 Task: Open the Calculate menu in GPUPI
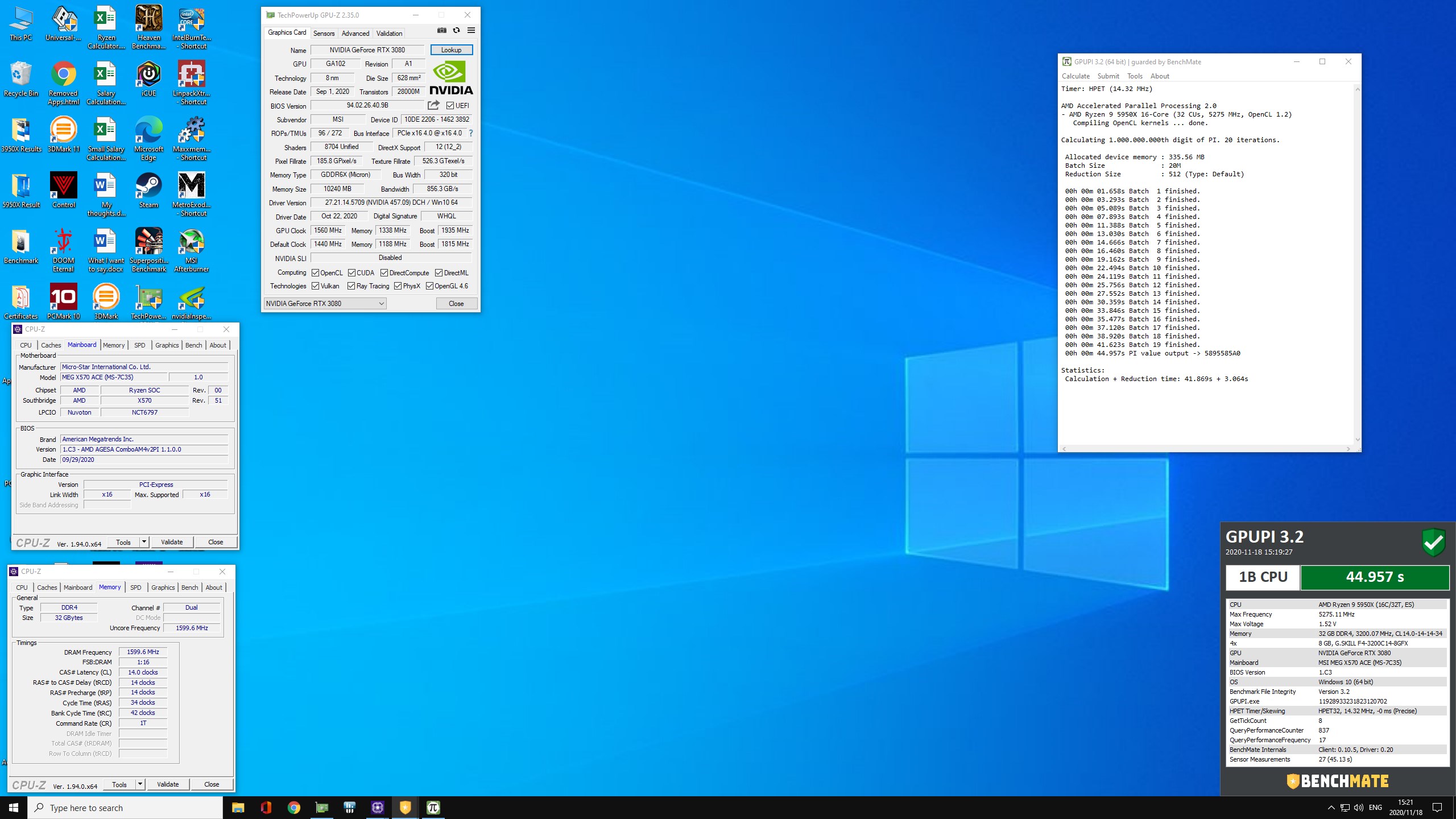[x=1076, y=76]
